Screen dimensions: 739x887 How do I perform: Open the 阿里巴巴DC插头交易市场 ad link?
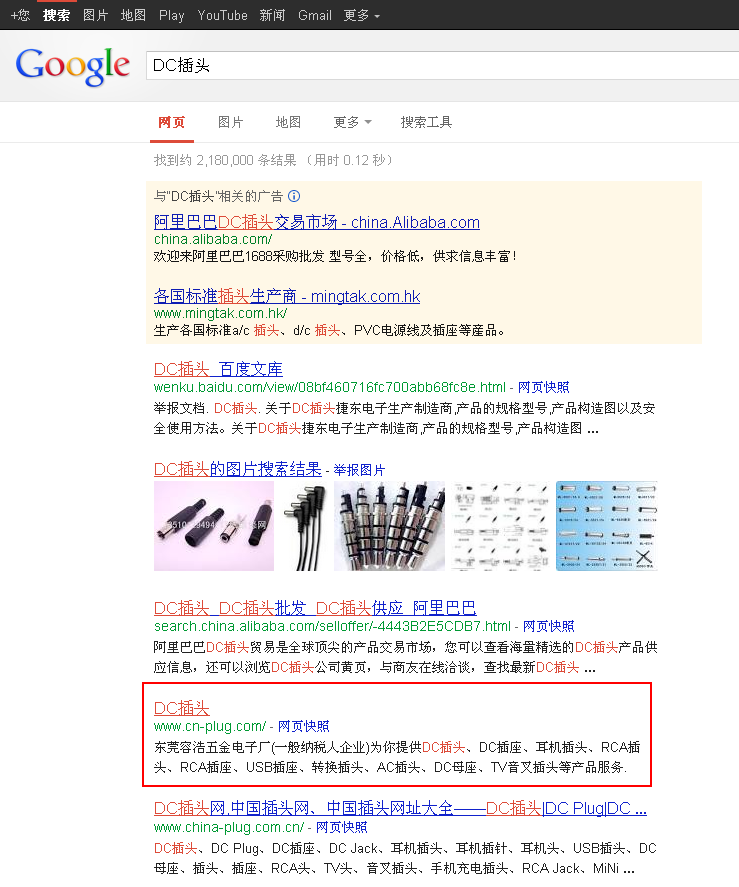click(316, 222)
